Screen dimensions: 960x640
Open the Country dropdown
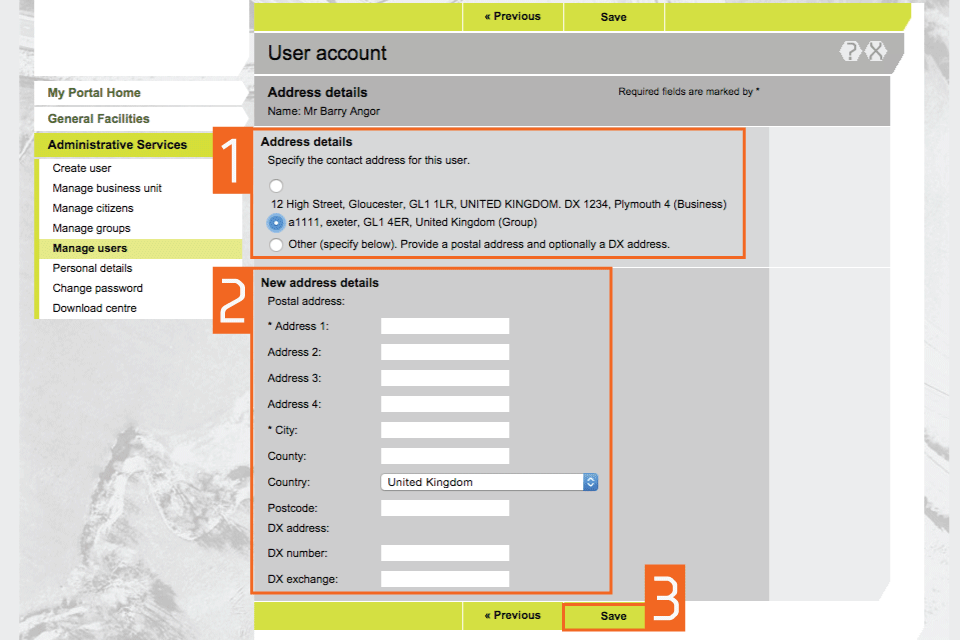[489, 482]
